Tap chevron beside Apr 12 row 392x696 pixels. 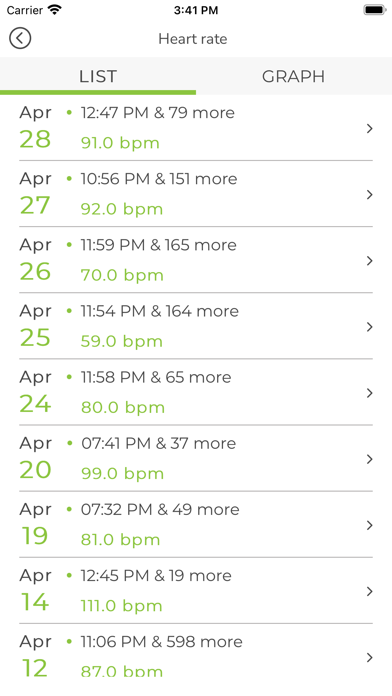click(x=369, y=658)
